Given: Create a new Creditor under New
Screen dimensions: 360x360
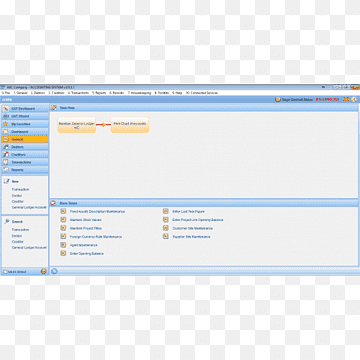Looking at the screenshot, I should (18, 202).
